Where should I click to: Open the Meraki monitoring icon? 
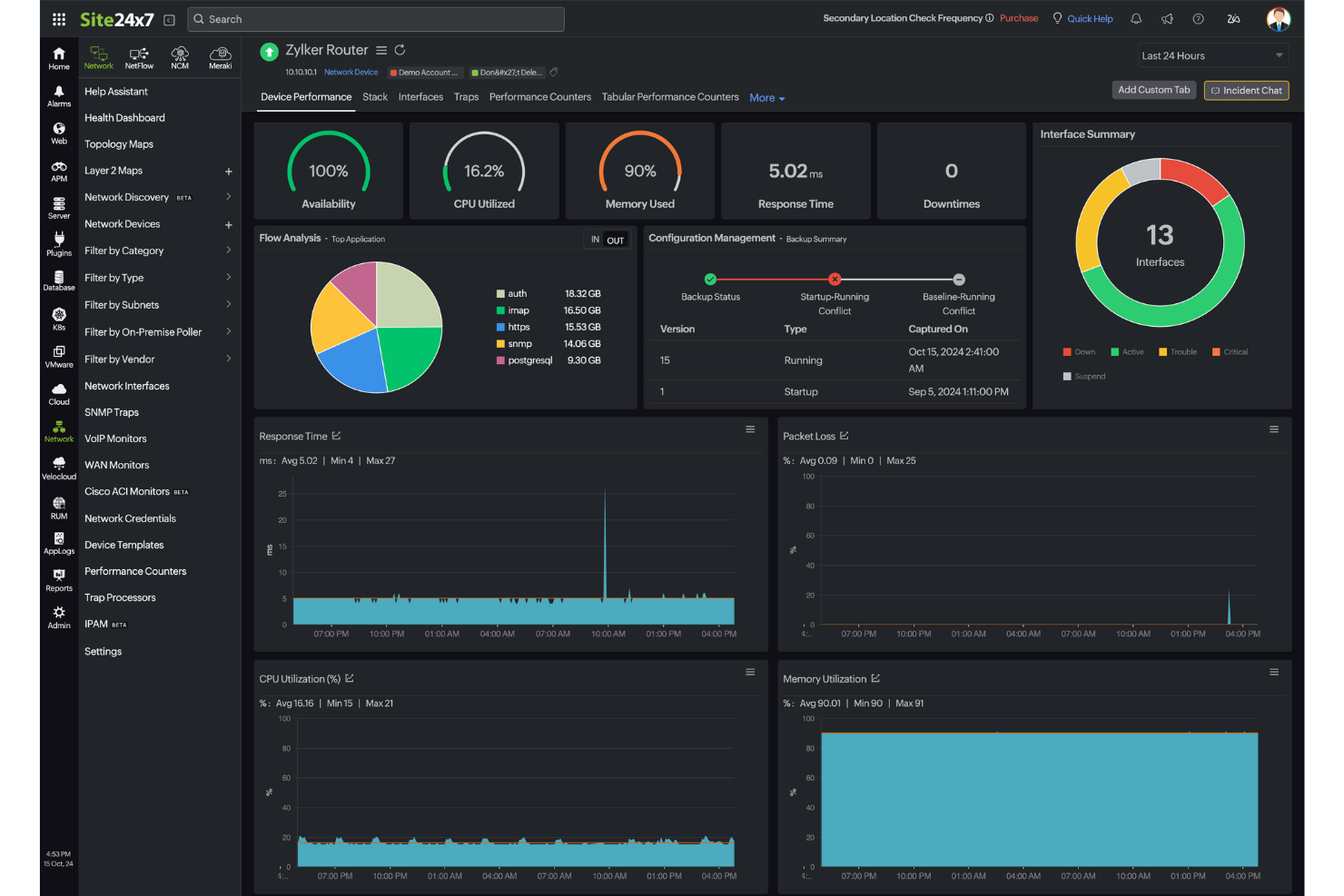point(220,57)
